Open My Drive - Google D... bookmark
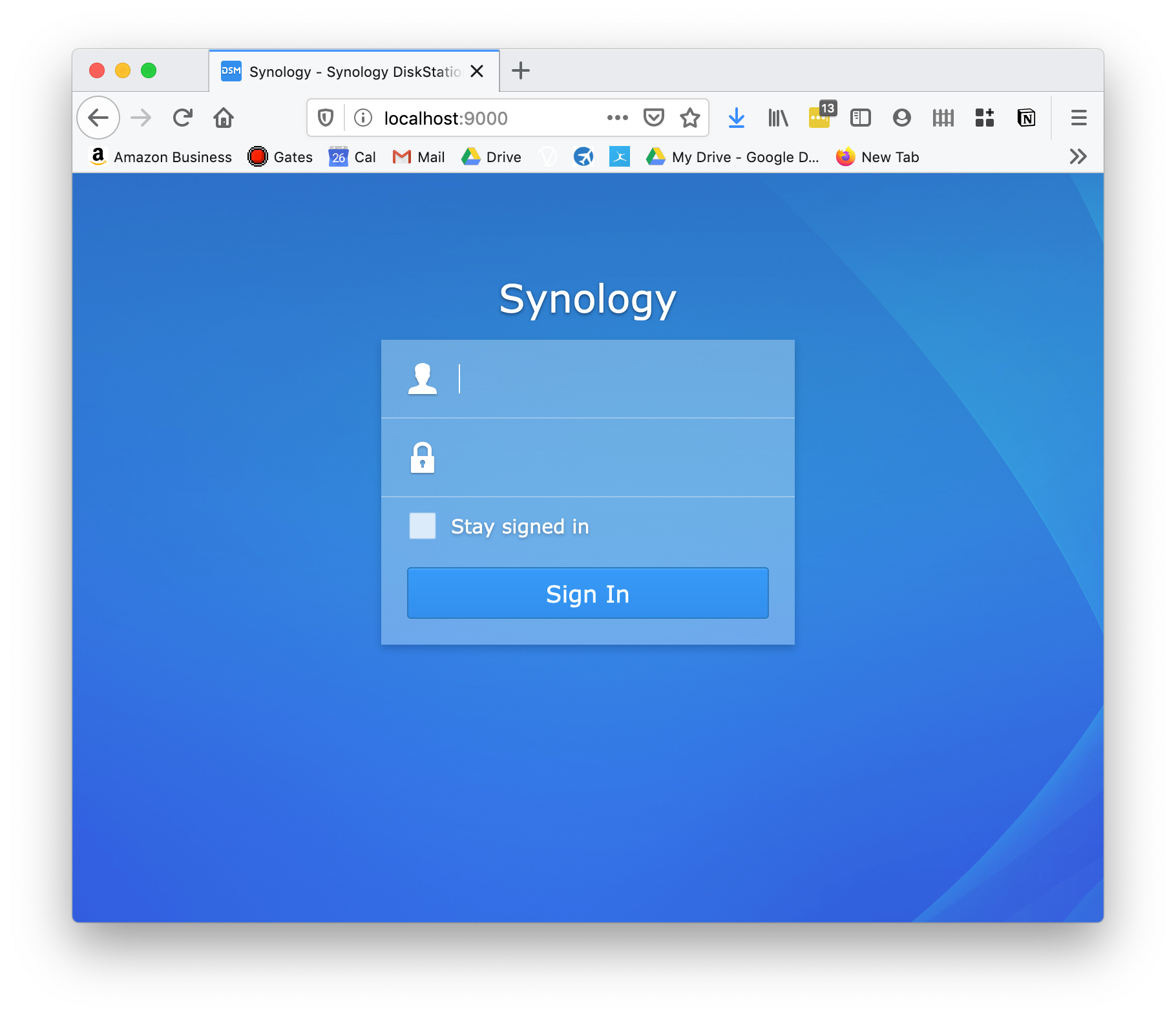Image resolution: width=1176 pixels, height=1018 pixels. click(x=733, y=157)
